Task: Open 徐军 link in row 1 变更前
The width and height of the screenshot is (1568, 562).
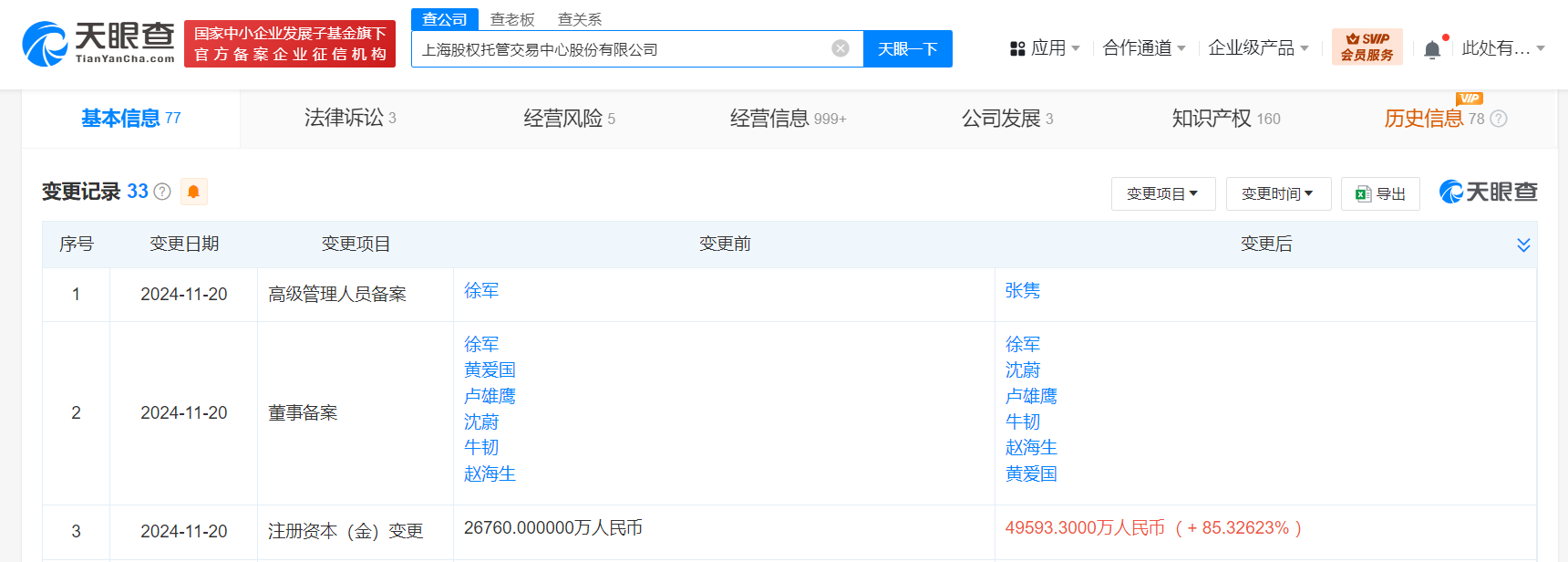Action: pyautogui.click(x=481, y=291)
